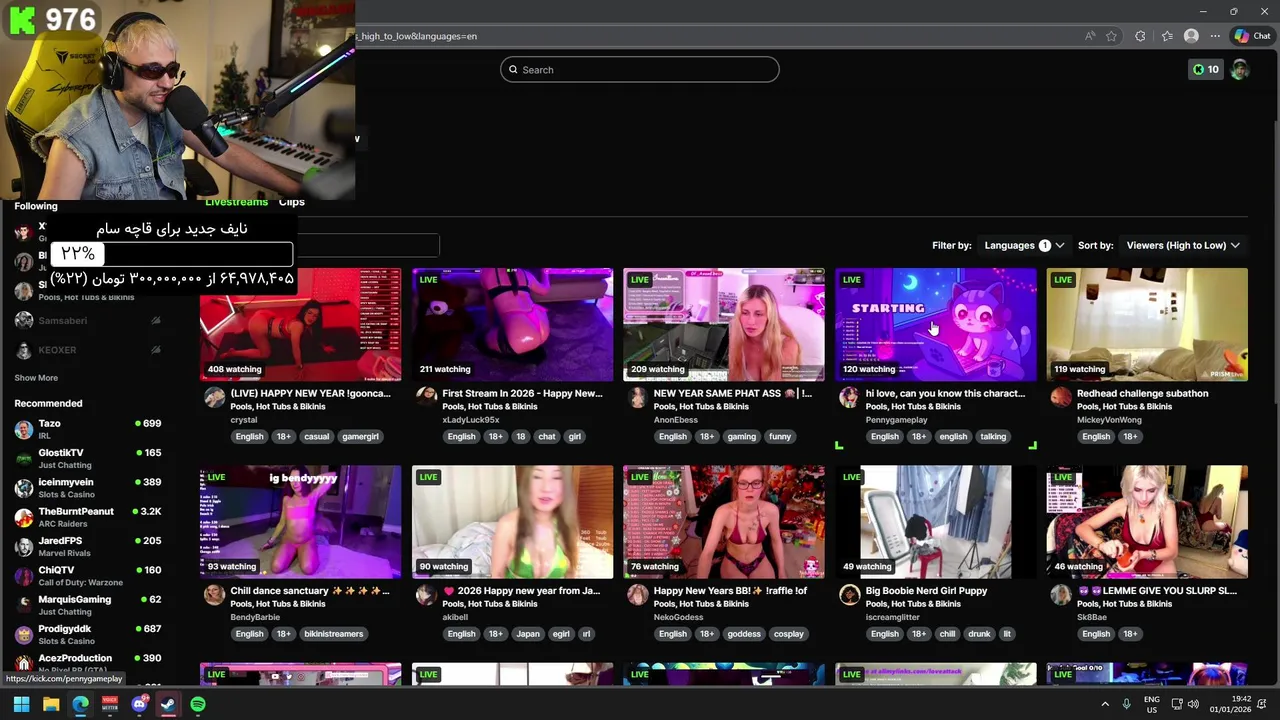Screen dimensions: 1280x720
Task: Select the 'drunk' tag
Action: point(979,634)
